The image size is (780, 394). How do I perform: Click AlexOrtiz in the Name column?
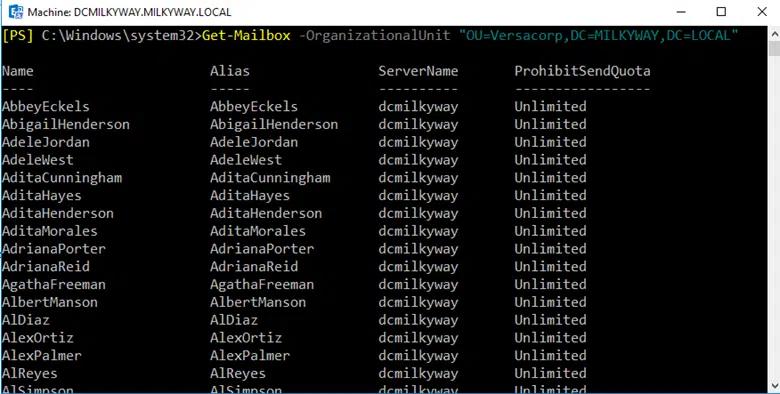coord(38,338)
